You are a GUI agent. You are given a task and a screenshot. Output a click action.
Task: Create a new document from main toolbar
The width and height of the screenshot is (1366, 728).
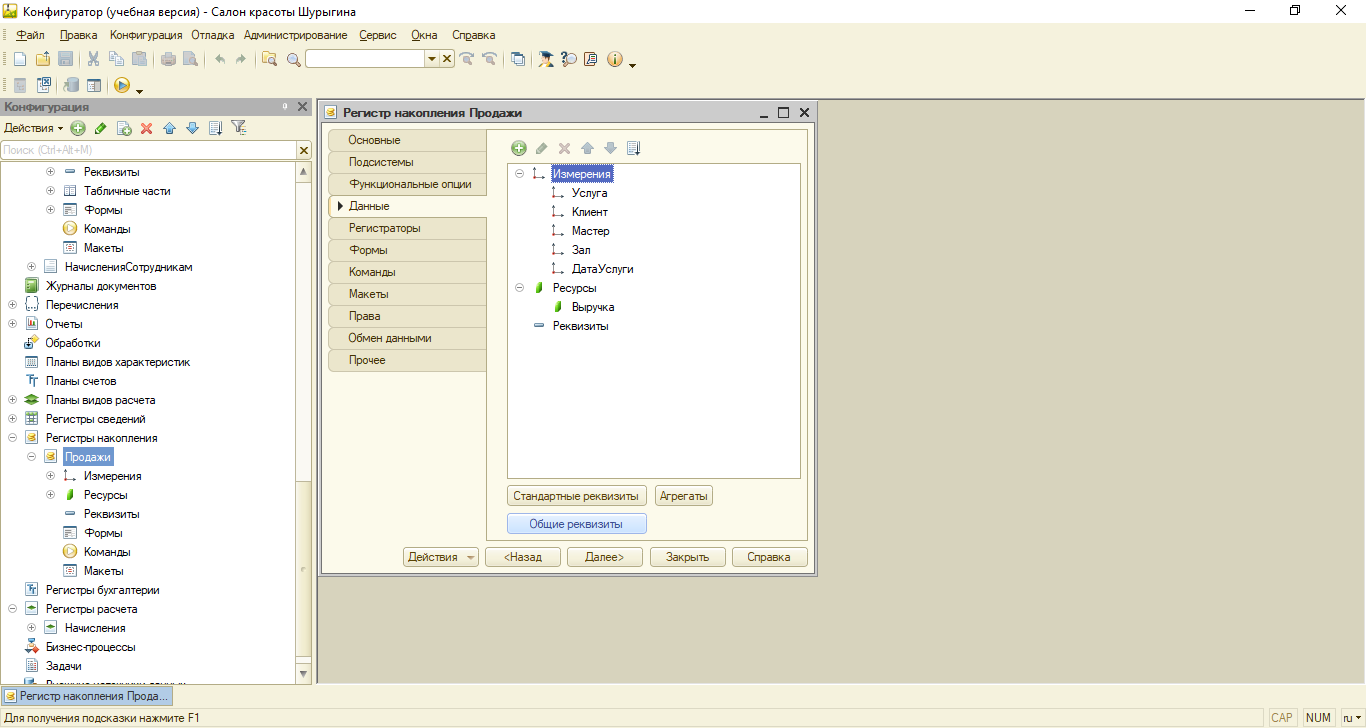click(x=20, y=59)
